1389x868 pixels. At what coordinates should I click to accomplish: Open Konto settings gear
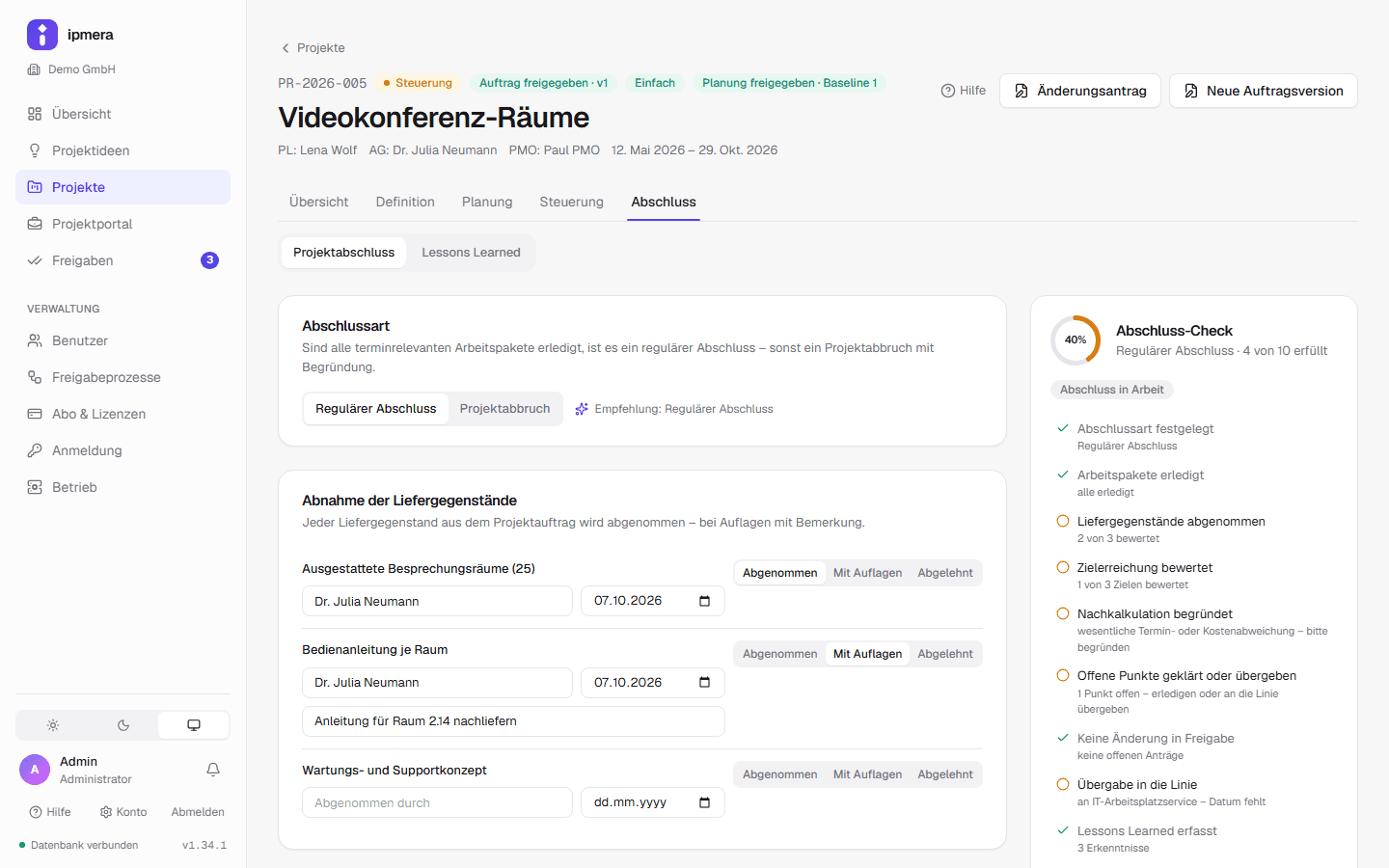123,812
